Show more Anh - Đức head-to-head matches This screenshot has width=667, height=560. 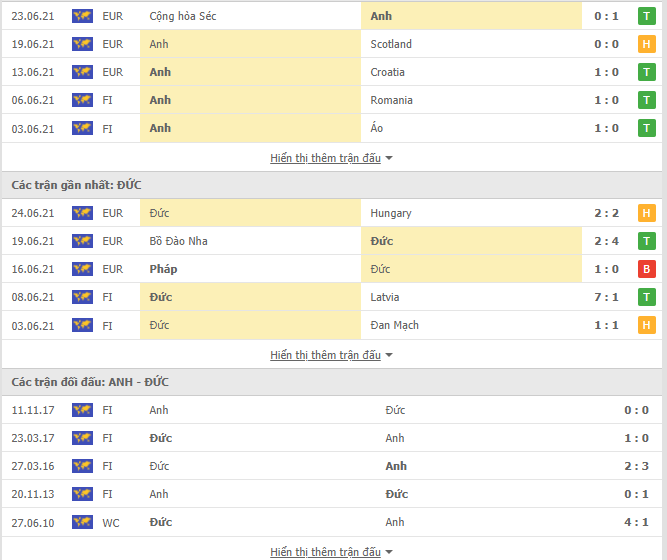[x=331, y=552]
